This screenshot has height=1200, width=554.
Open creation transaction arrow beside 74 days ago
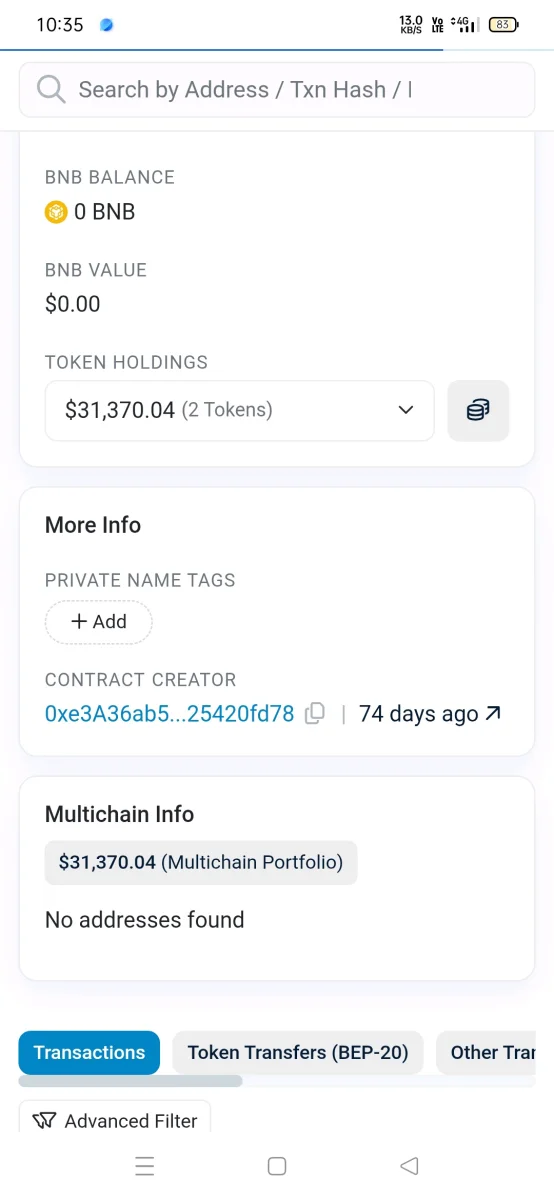pyautogui.click(x=493, y=713)
